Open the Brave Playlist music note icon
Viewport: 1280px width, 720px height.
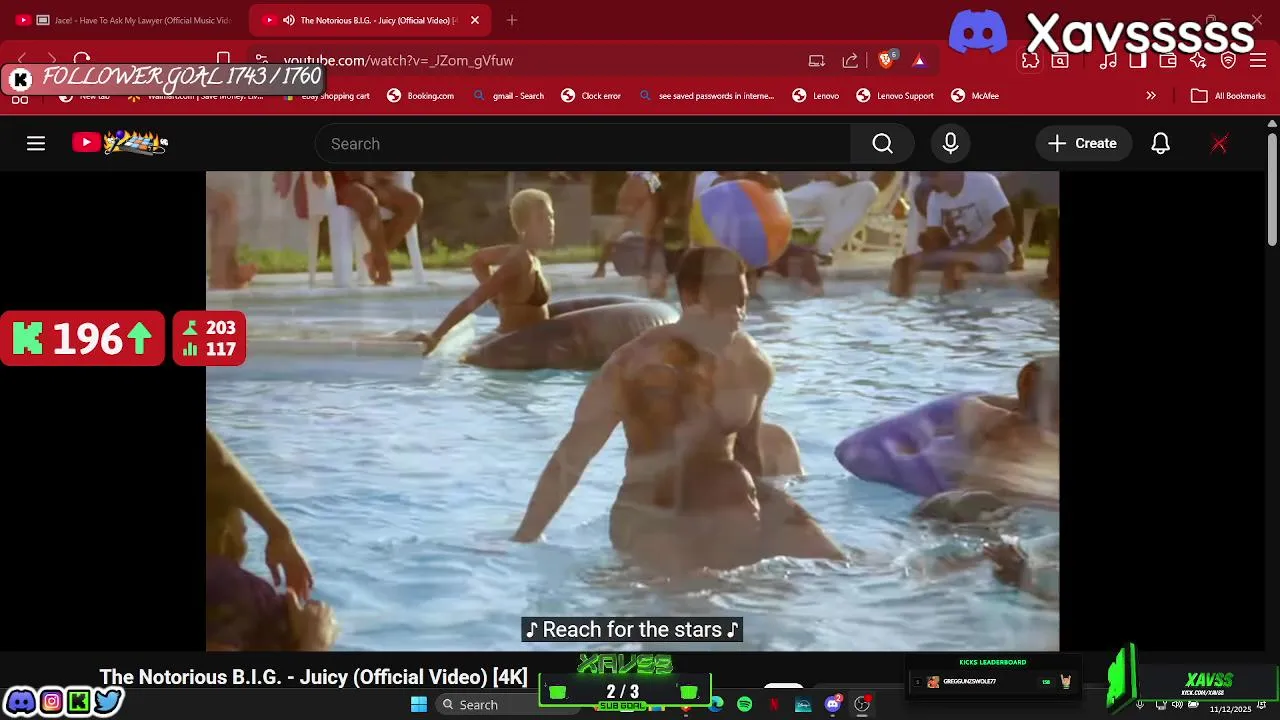point(1108,60)
